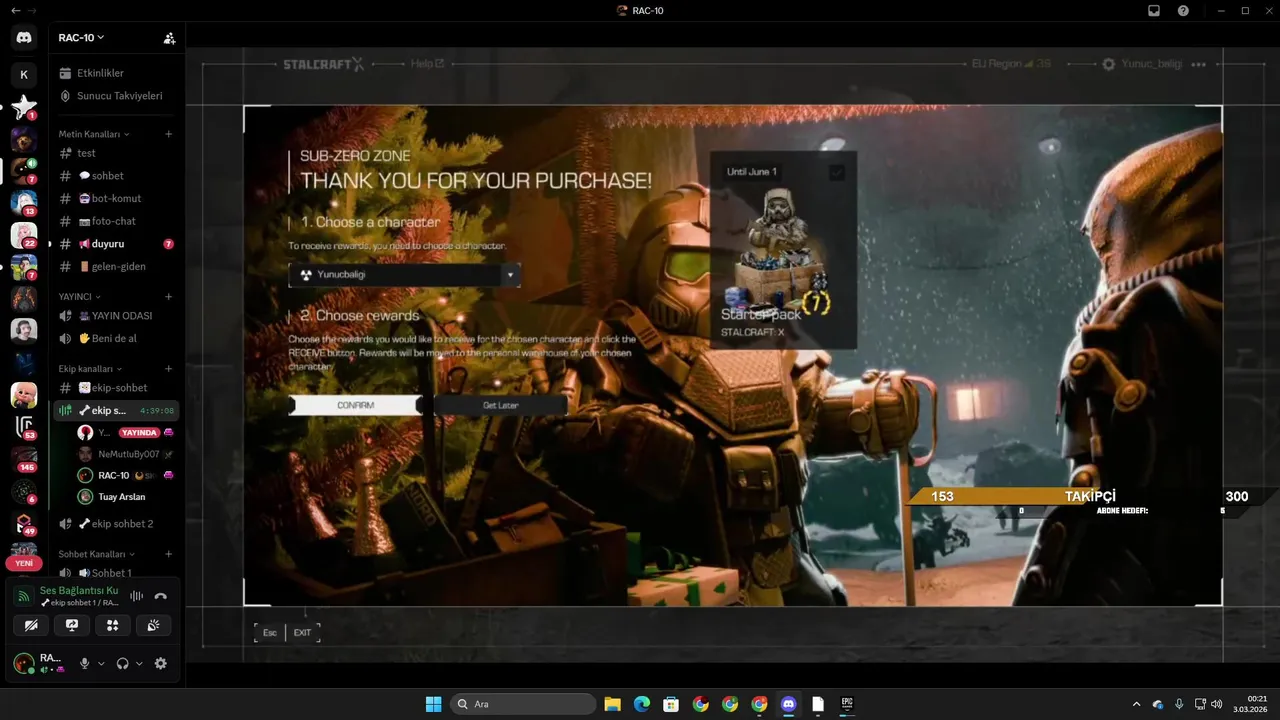The image size is (1280, 720).
Task: Collapse the Metin Kanalları category
Action: 94,134
